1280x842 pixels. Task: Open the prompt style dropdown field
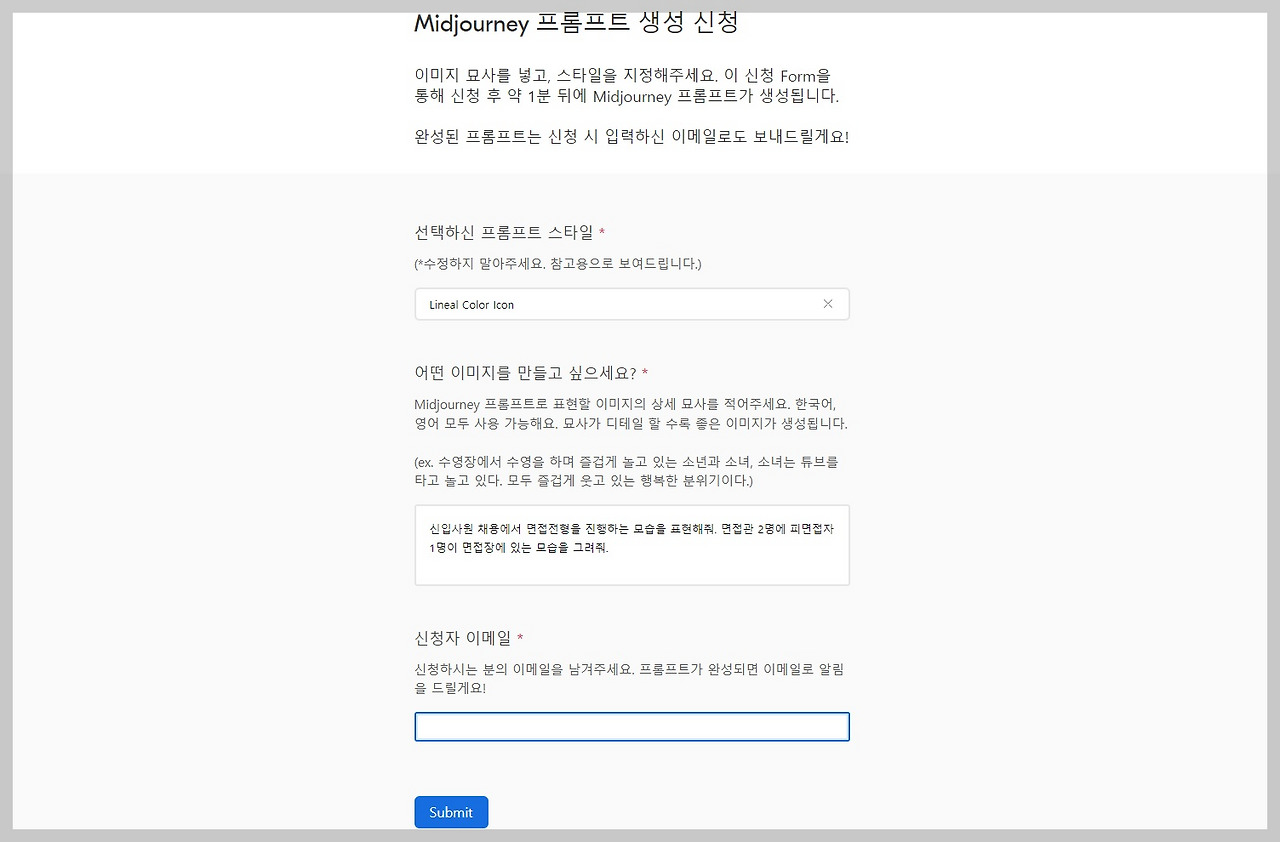pos(632,304)
